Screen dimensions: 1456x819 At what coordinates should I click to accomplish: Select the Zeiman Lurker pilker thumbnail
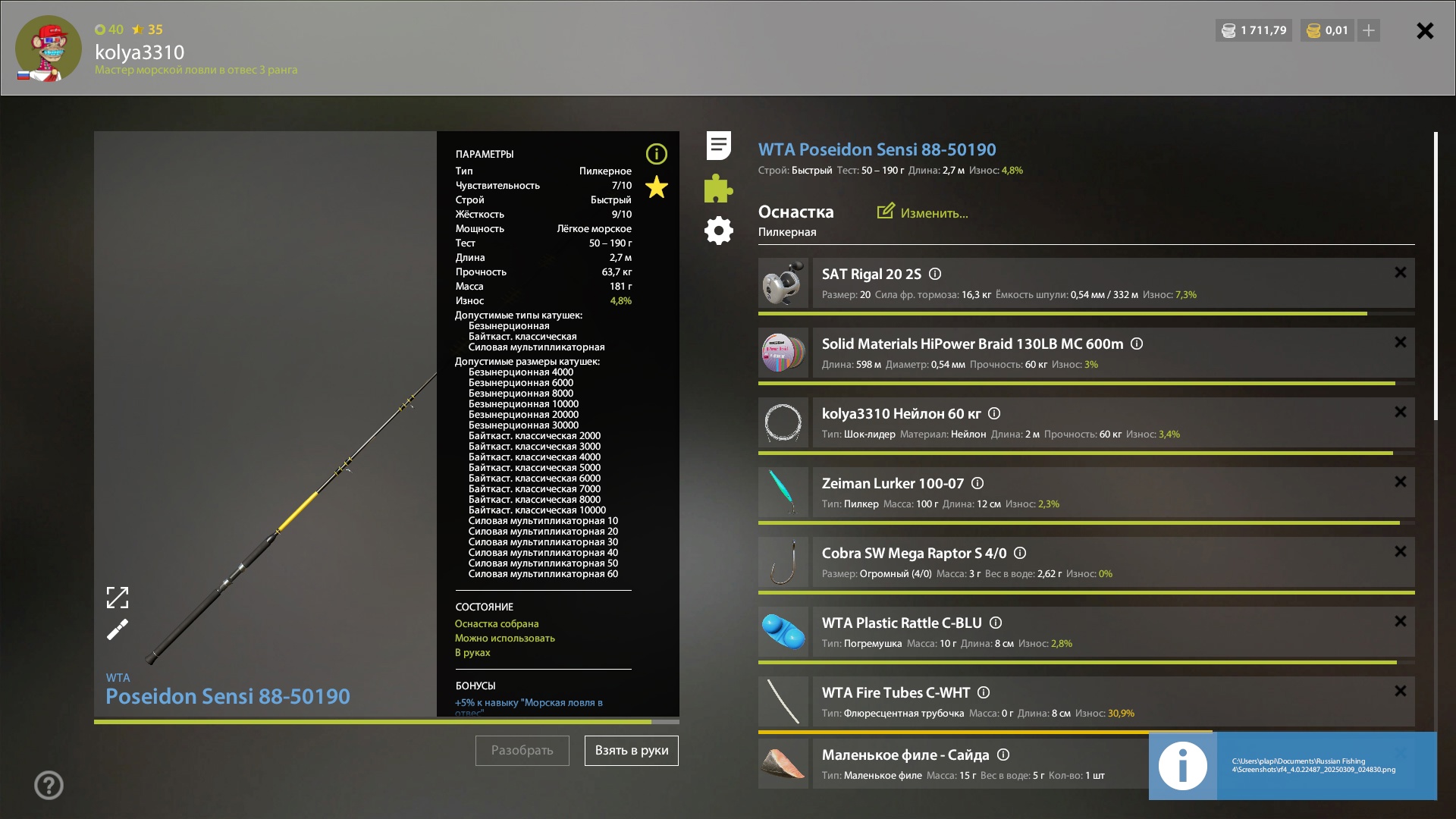click(x=783, y=492)
